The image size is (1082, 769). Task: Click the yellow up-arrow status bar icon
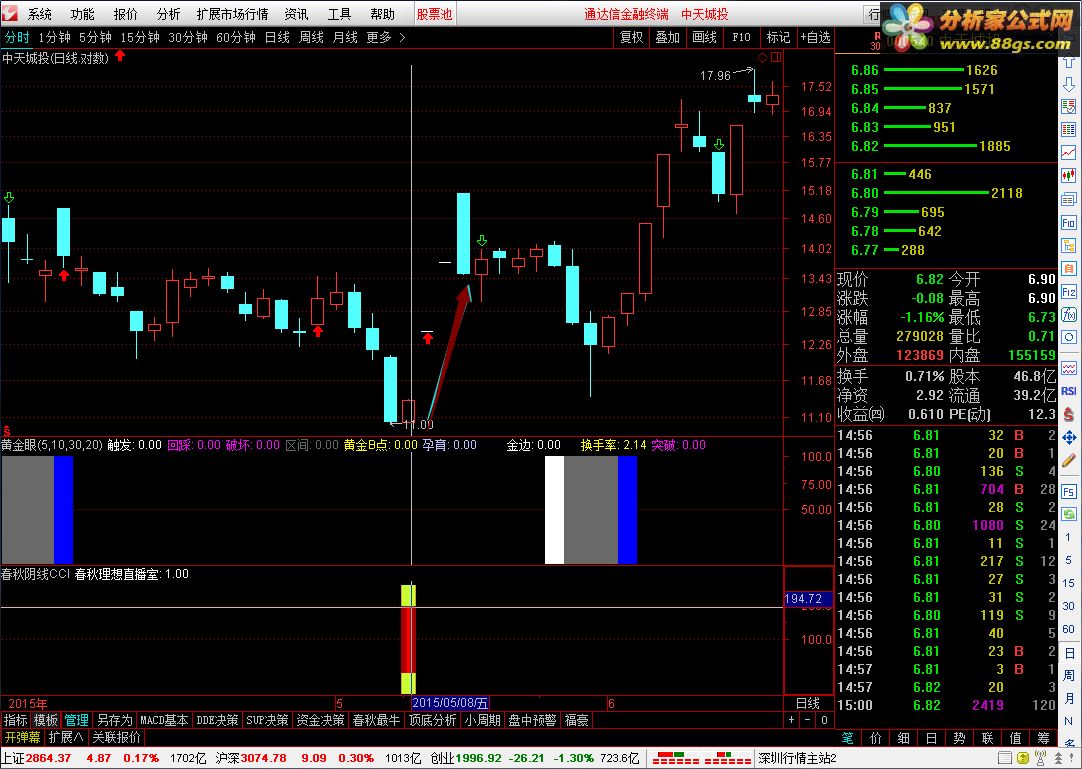1023,758
